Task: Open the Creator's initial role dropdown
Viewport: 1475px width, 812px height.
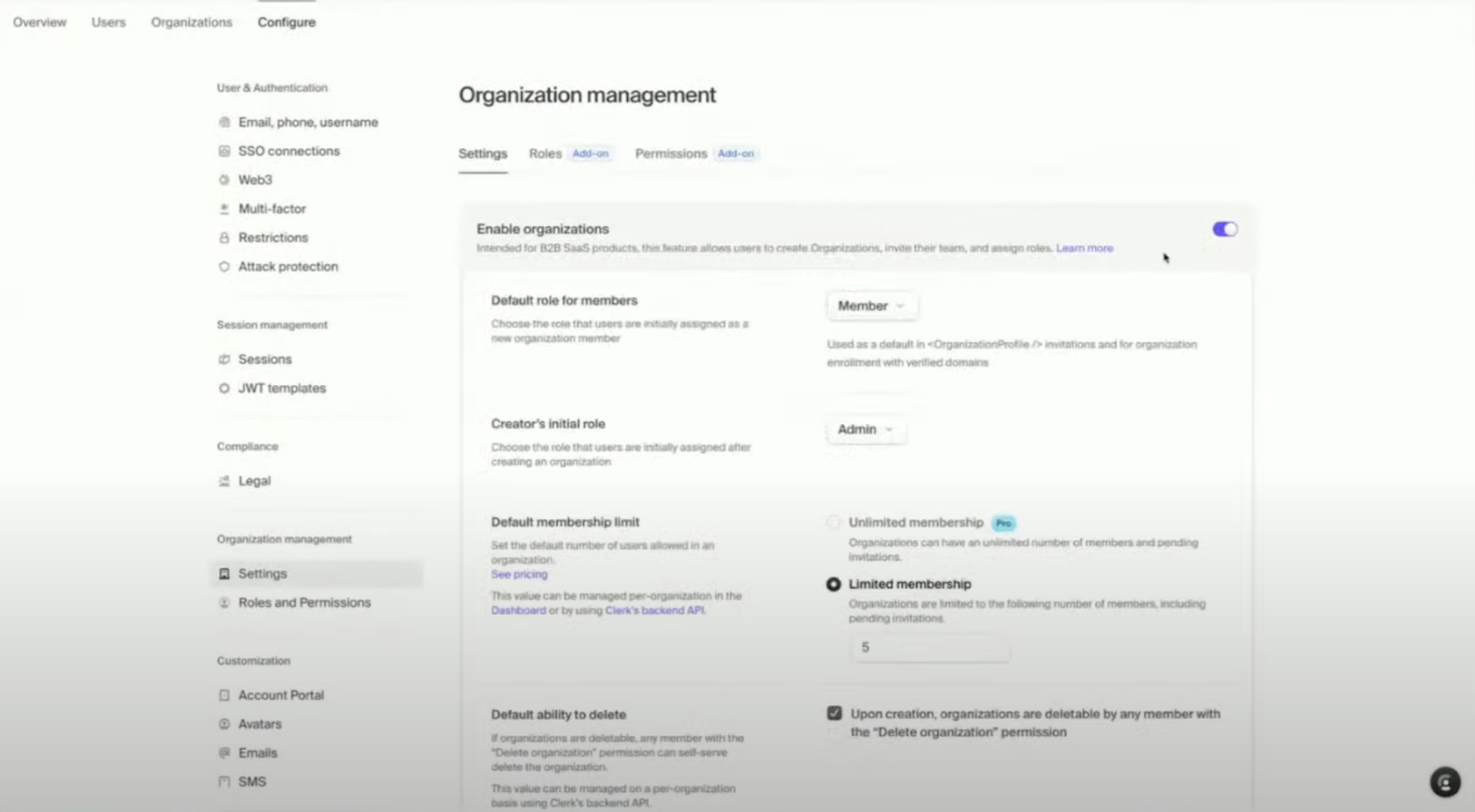Action: click(865, 429)
